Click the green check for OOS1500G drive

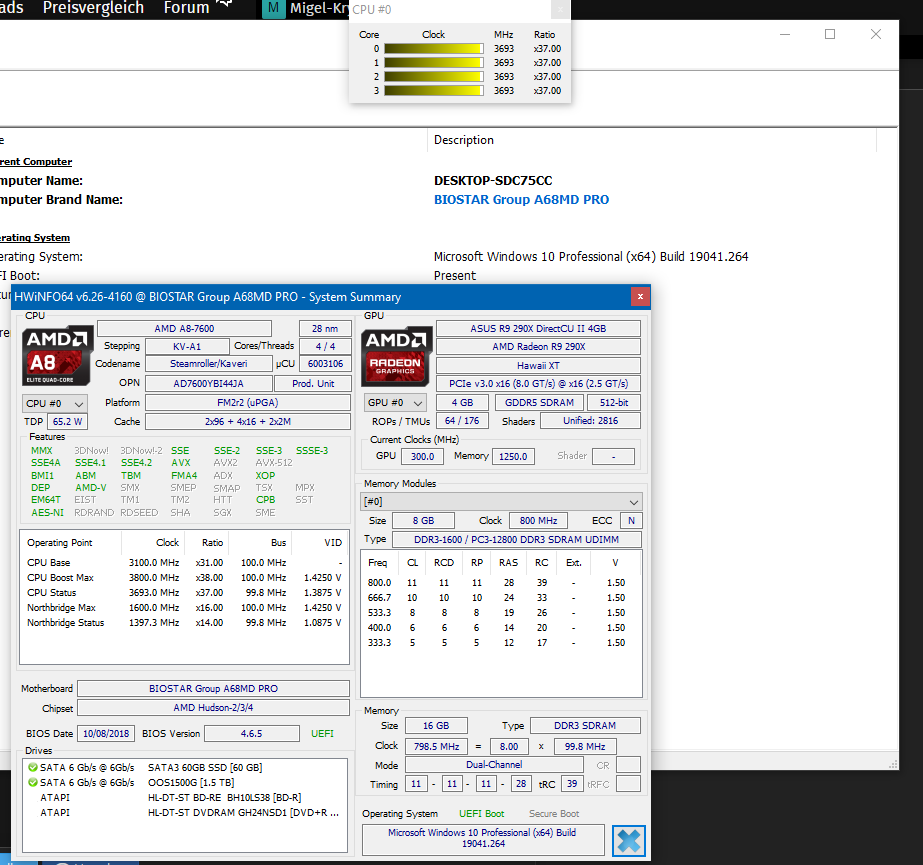point(33,783)
